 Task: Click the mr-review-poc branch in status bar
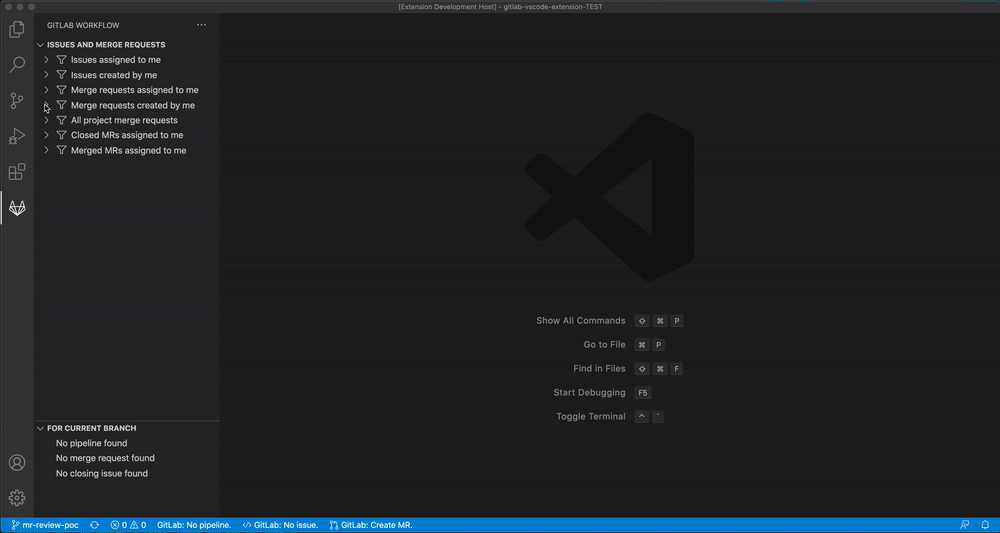click(x=45, y=525)
